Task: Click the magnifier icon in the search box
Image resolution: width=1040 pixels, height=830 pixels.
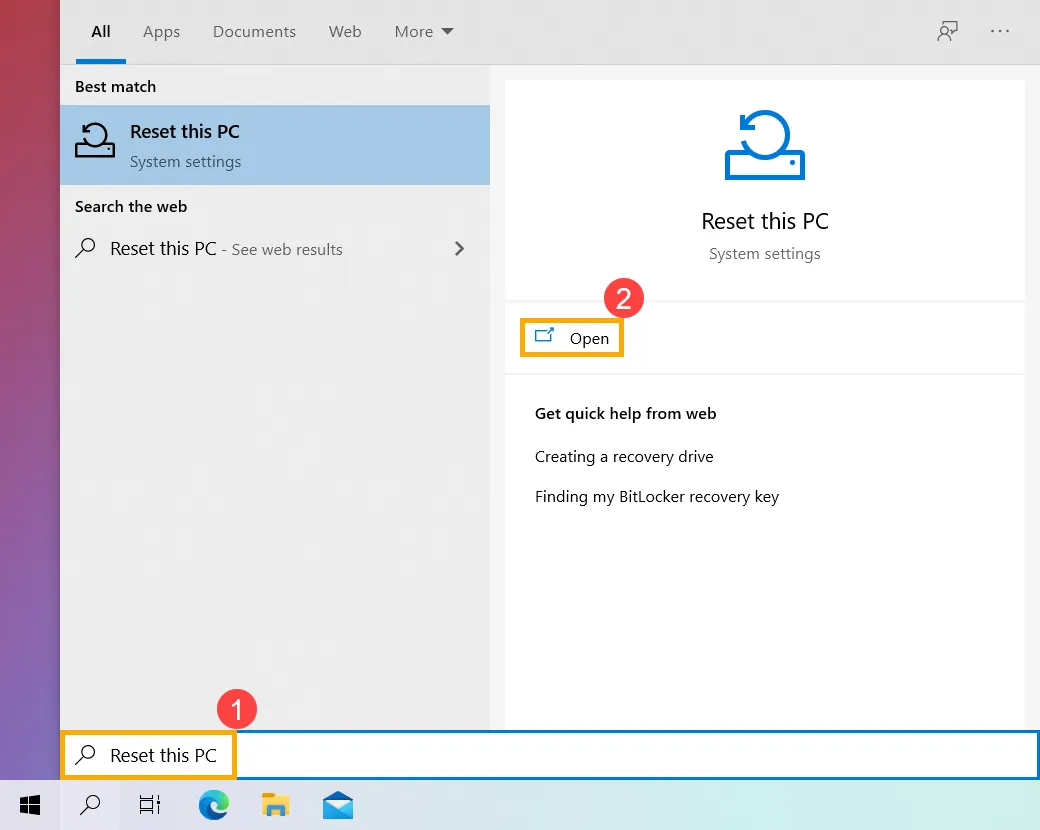Action: (89, 755)
